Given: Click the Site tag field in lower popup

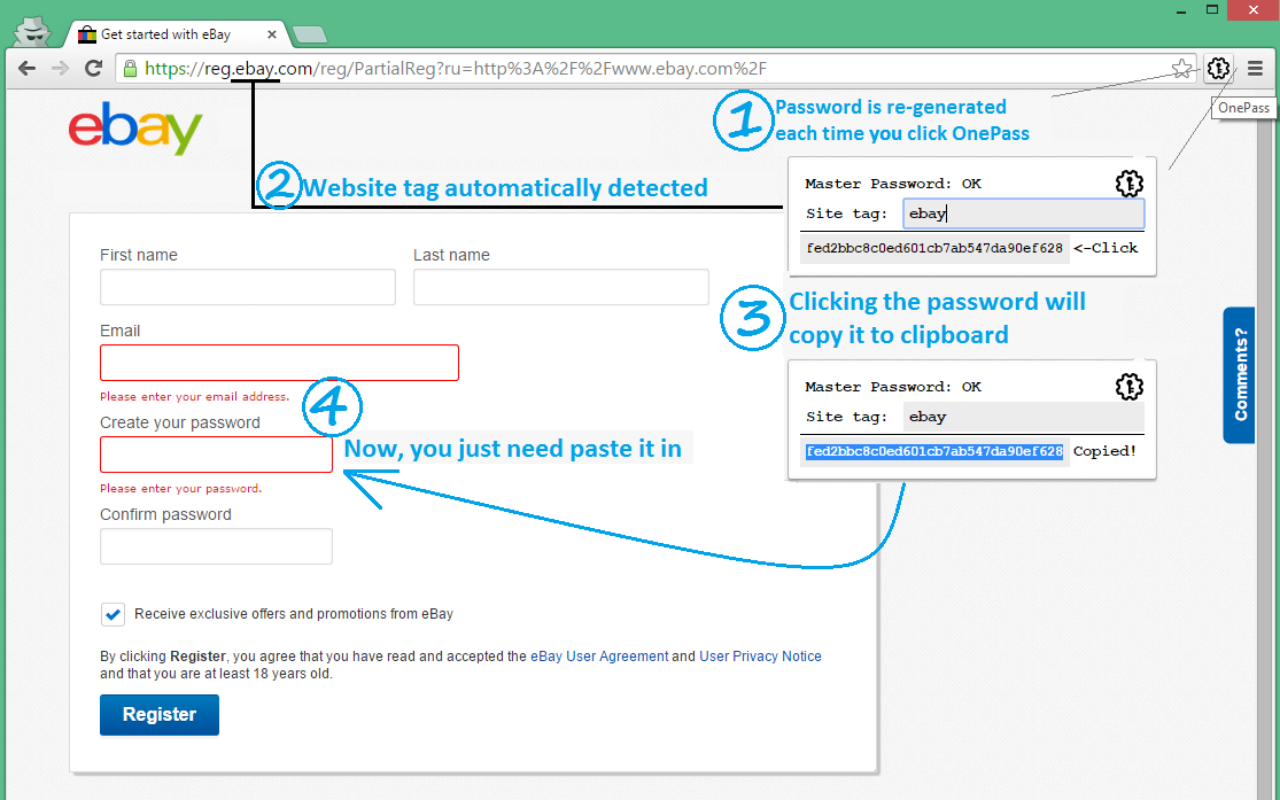Looking at the screenshot, I should point(1023,417).
